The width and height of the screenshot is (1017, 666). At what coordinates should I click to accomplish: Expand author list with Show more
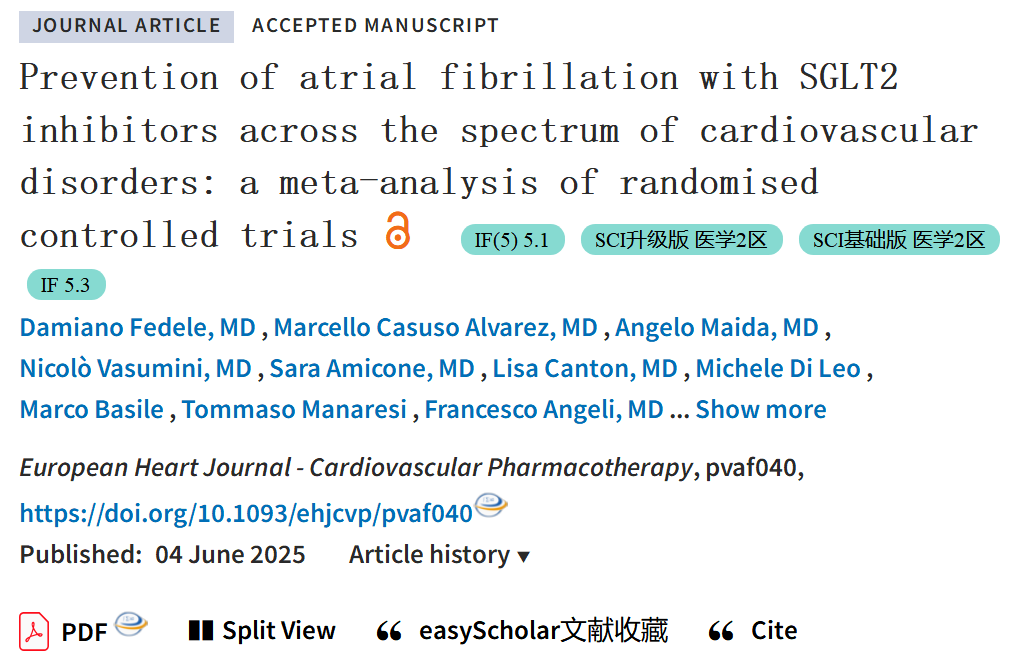[x=761, y=410]
